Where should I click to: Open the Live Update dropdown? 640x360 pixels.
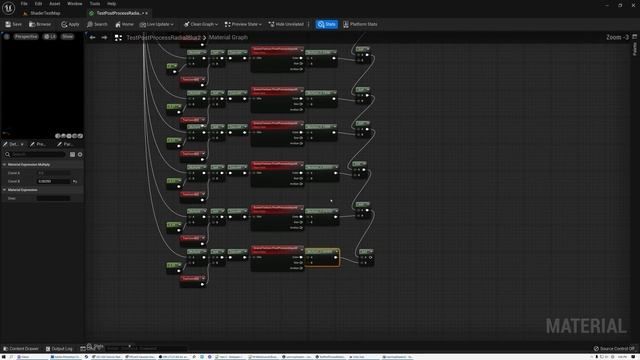[156, 24]
